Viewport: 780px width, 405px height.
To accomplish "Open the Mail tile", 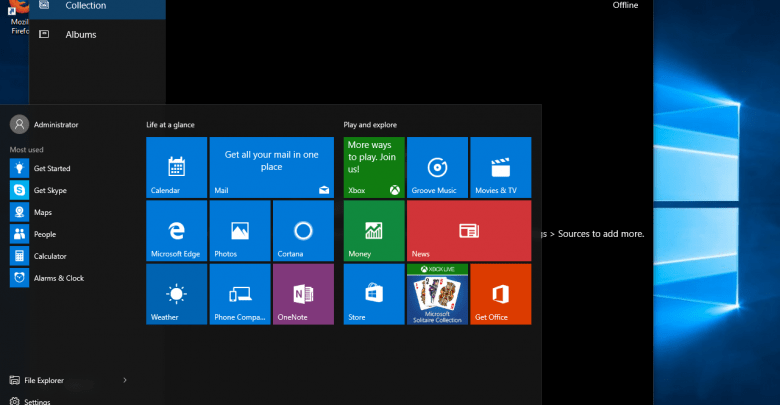I will 272,168.
